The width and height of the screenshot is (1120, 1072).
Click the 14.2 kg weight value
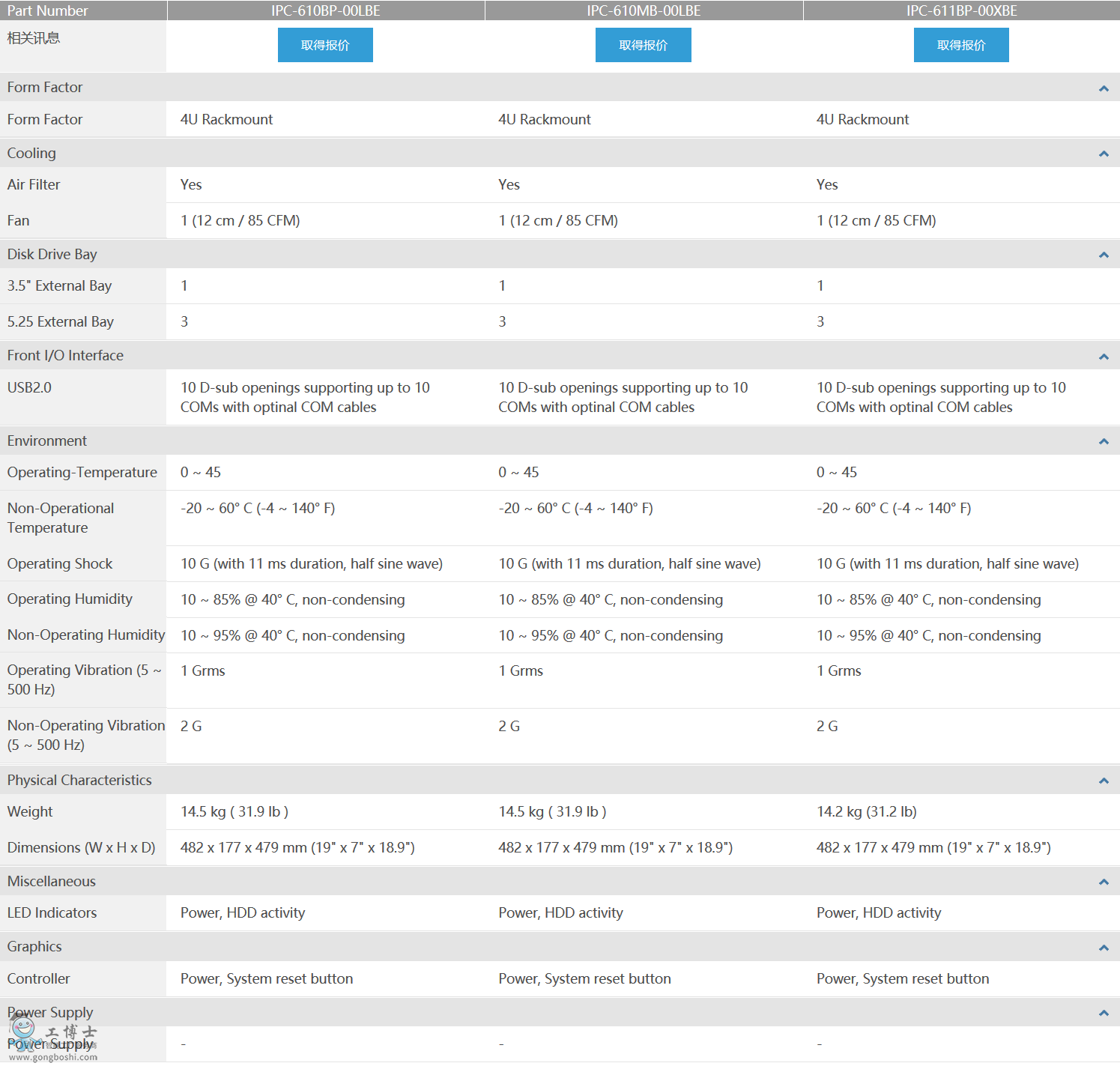tap(866, 812)
